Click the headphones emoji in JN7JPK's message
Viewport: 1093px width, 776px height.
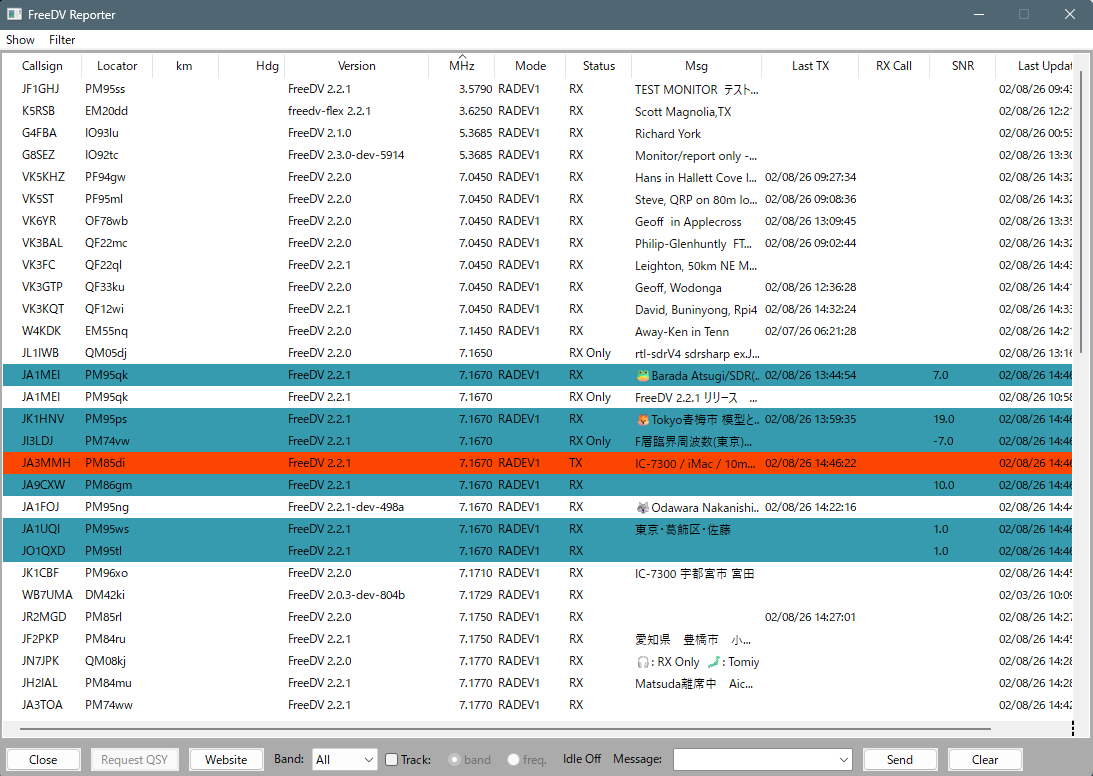pyautogui.click(x=643, y=662)
